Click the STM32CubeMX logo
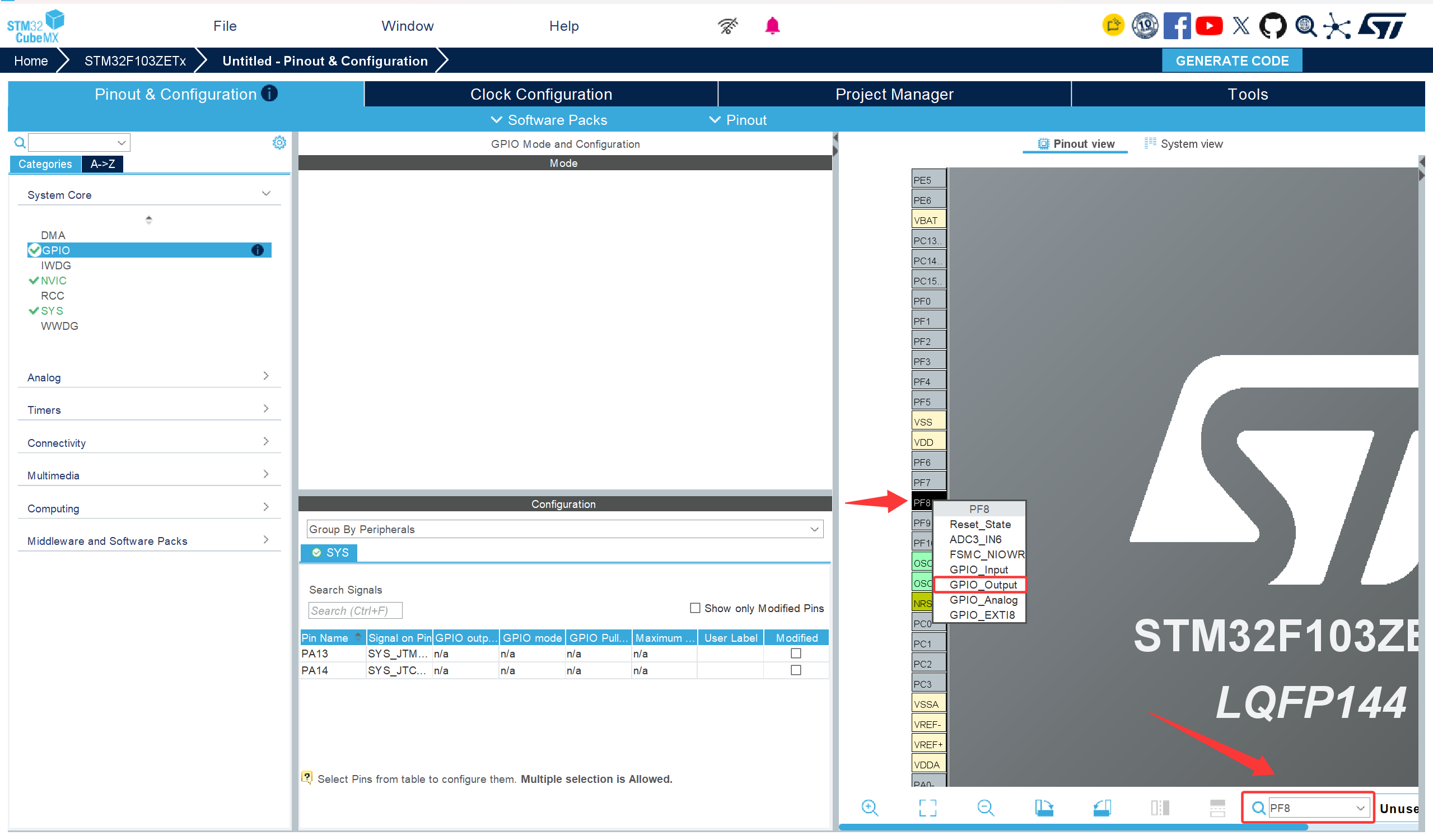The image size is (1433, 840). pos(35,26)
